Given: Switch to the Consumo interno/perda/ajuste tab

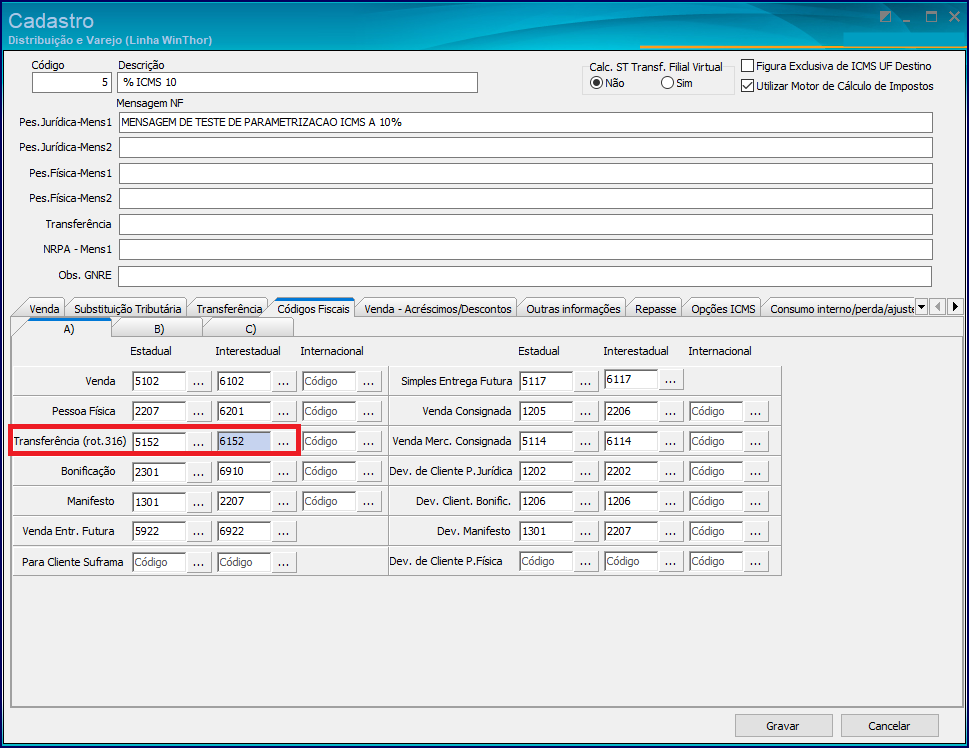Looking at the screenshot, I should 841,308.
